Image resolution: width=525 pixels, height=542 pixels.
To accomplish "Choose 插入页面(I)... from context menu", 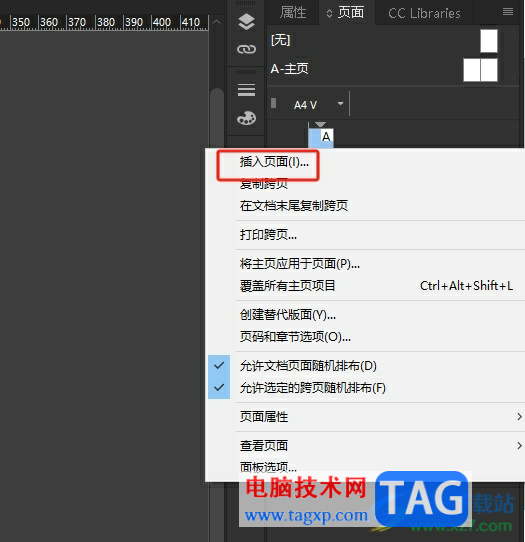I will 365,161.
